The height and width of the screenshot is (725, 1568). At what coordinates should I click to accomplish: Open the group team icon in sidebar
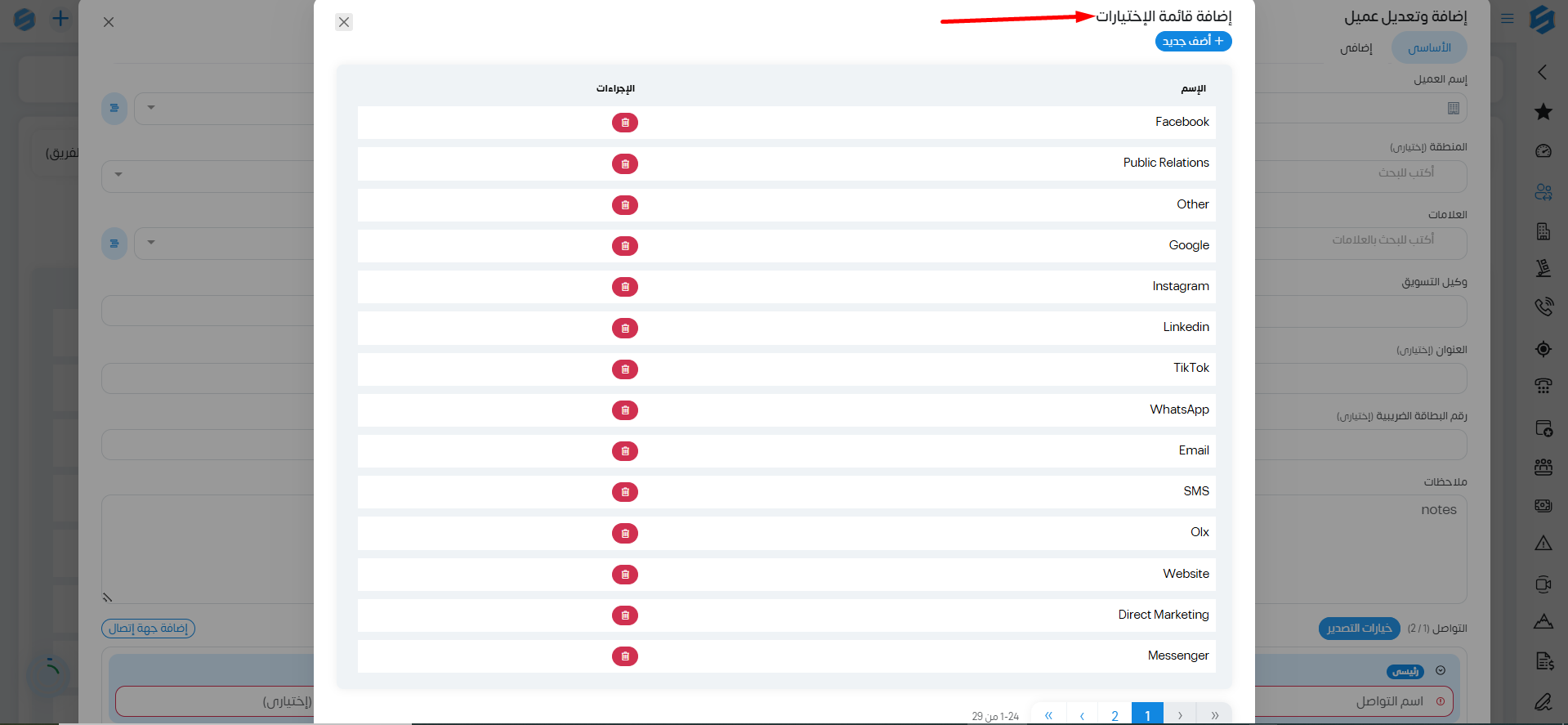point(1543,467)
